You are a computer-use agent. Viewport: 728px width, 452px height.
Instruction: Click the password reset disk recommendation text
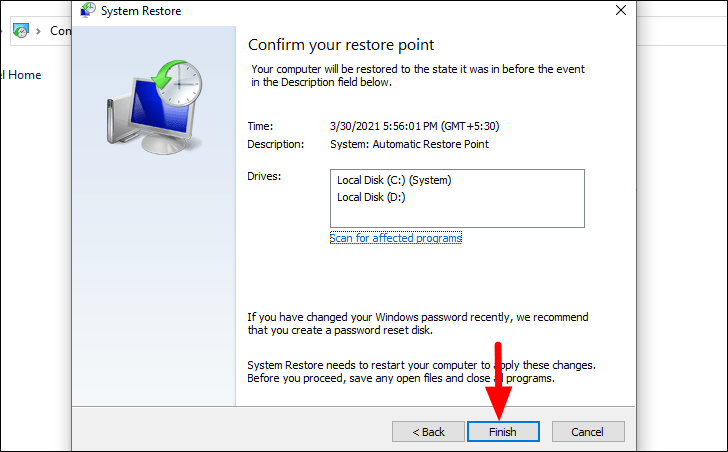pos(417,323)
